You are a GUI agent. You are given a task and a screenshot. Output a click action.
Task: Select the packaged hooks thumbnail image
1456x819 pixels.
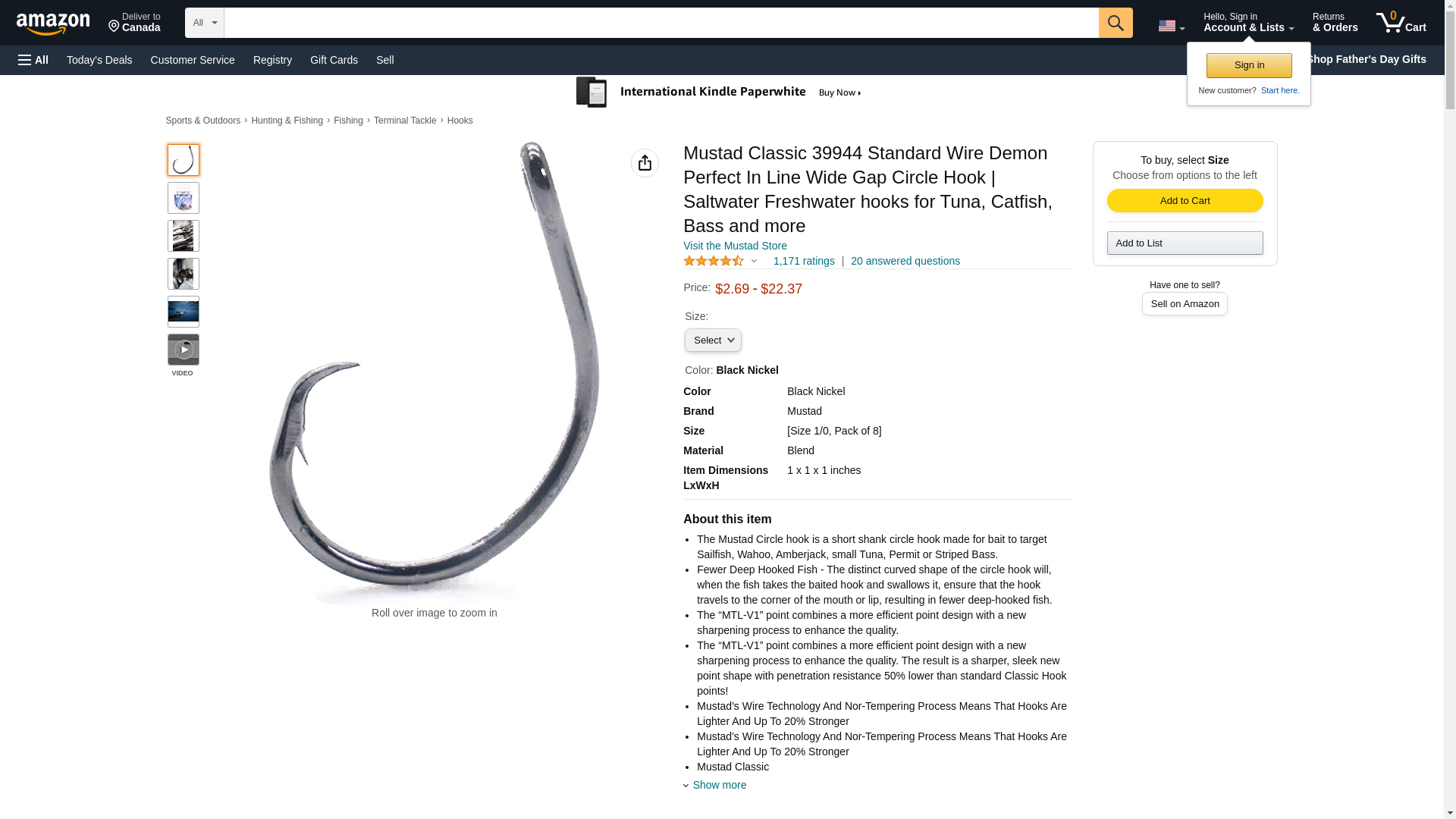(183, 198)
